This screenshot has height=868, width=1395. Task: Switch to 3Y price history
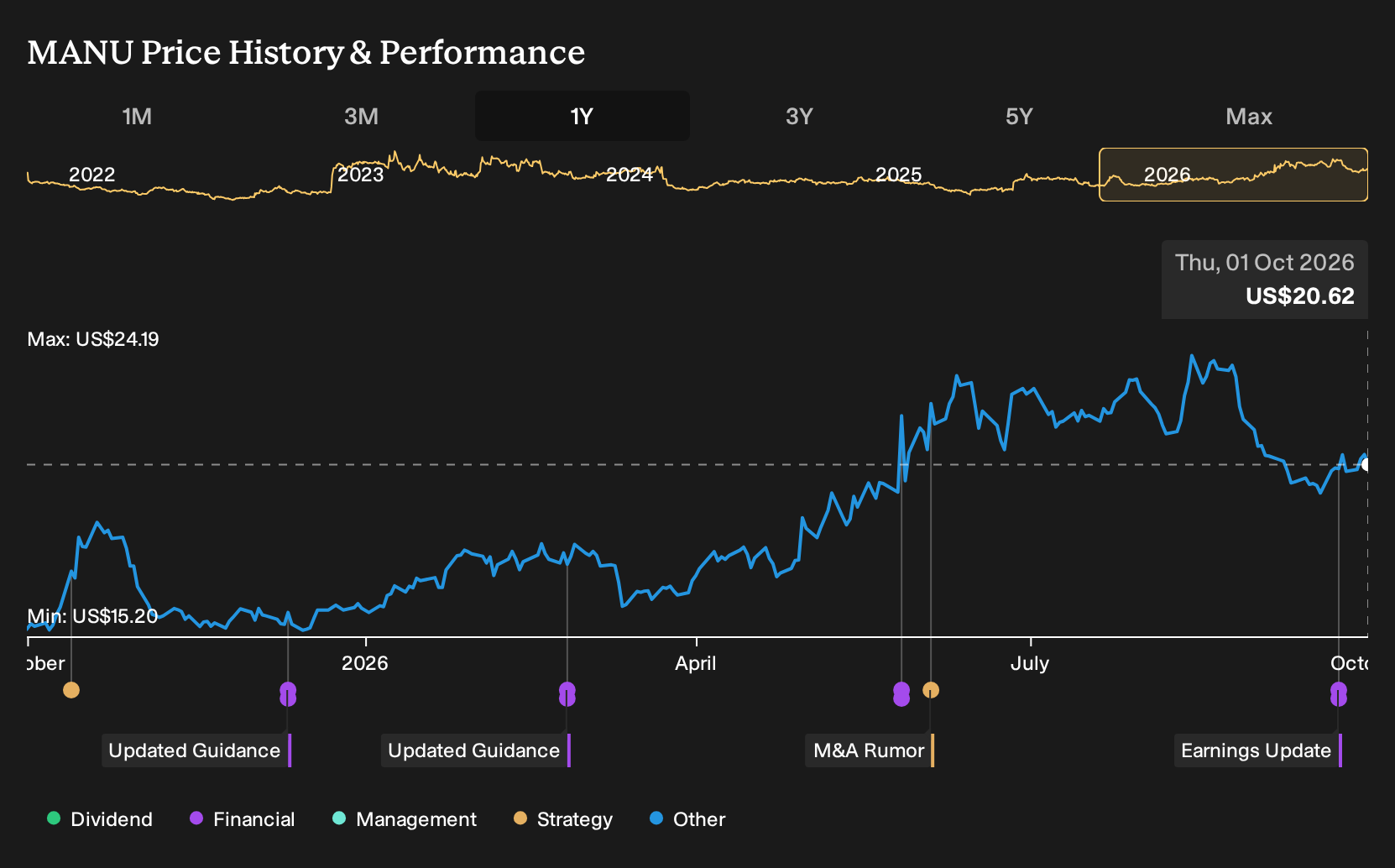click(x=799, y=116)
